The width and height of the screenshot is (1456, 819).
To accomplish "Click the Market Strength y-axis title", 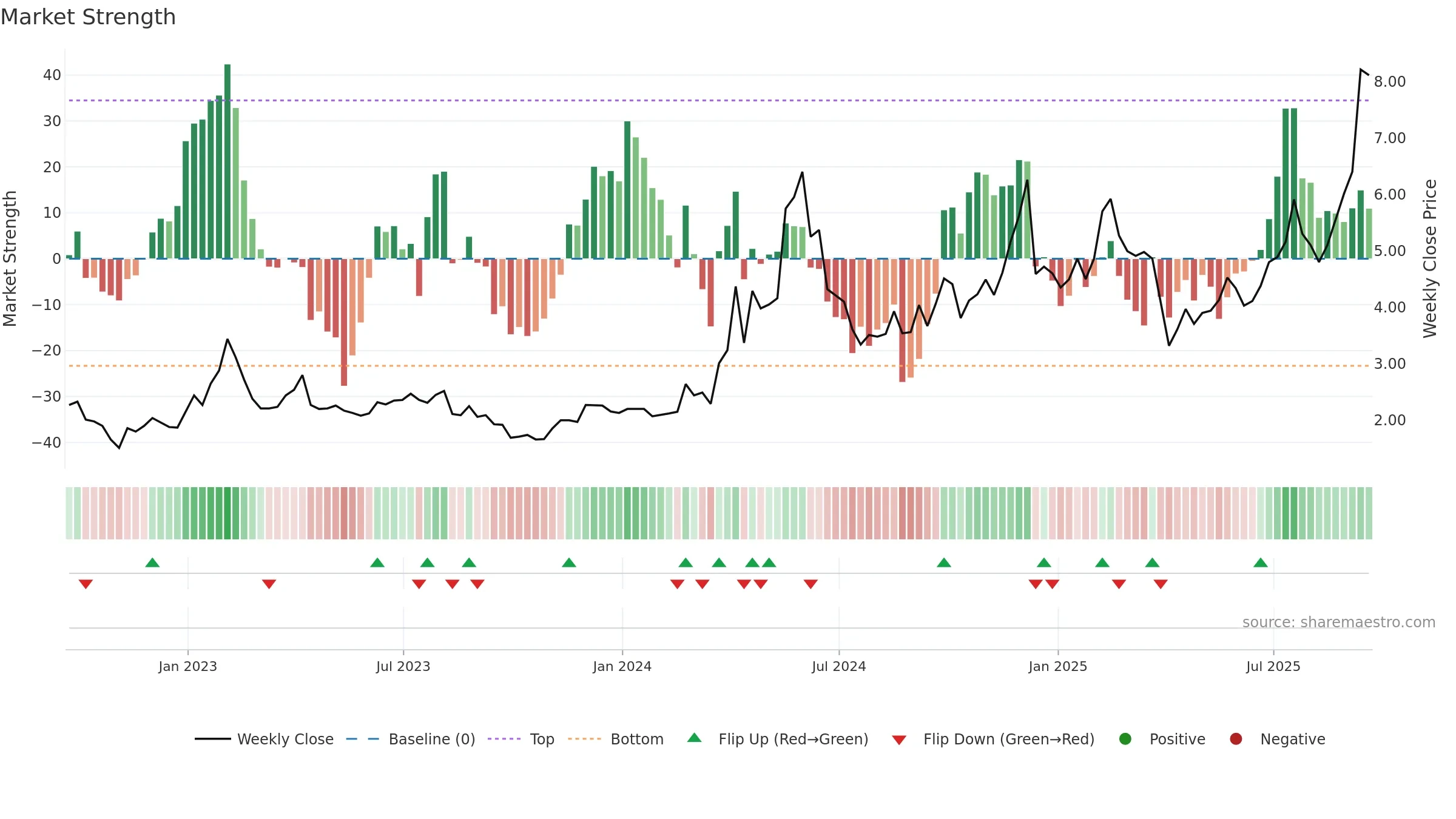I will click(10, 258).
